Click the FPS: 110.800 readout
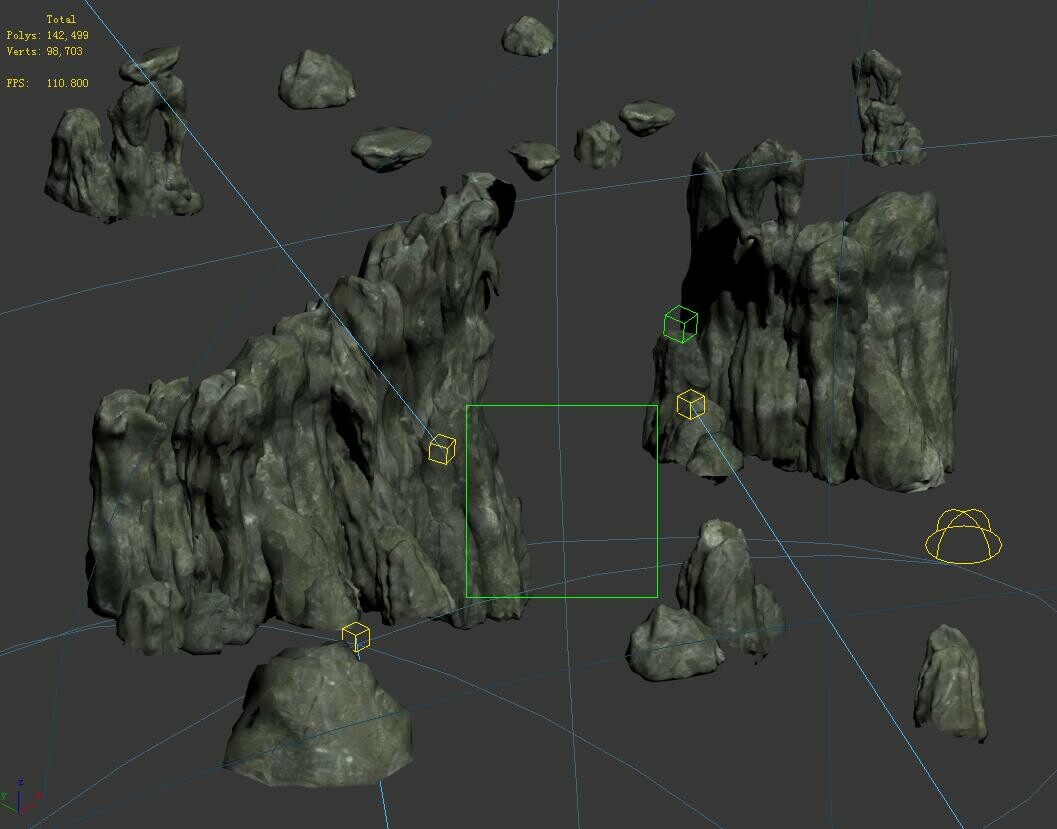This screenshot has width=1057, height=829. 47,83
